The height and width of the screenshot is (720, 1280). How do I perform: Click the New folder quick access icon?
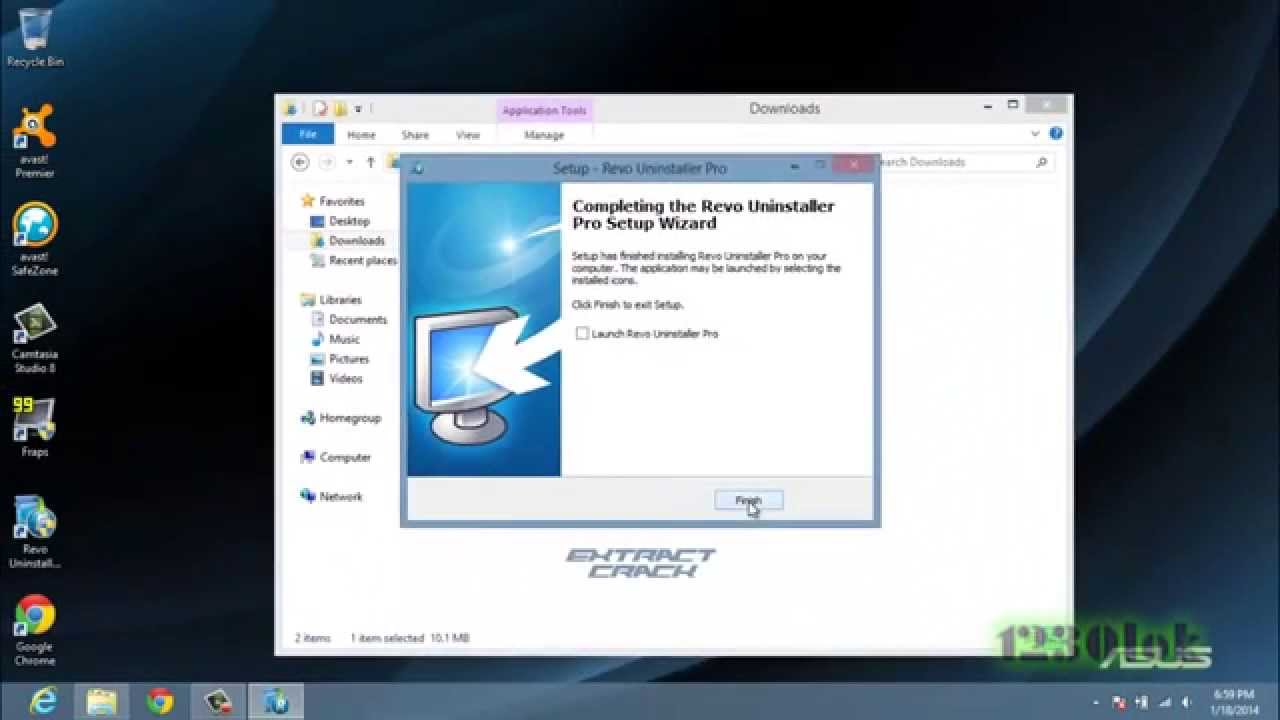[341, 109]
